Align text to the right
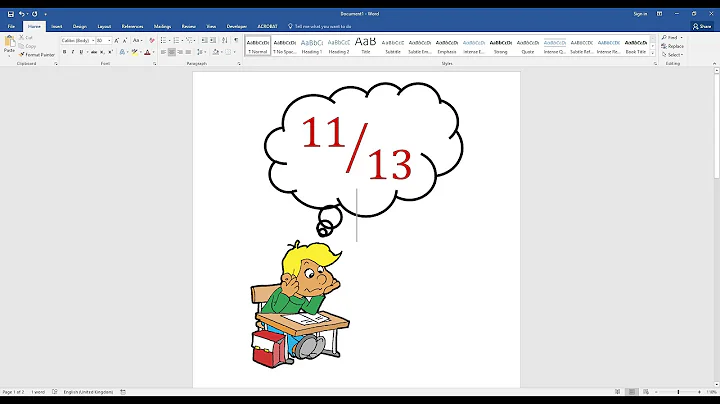Viewport: 720px width, 404px height. (x=180, y=52)
